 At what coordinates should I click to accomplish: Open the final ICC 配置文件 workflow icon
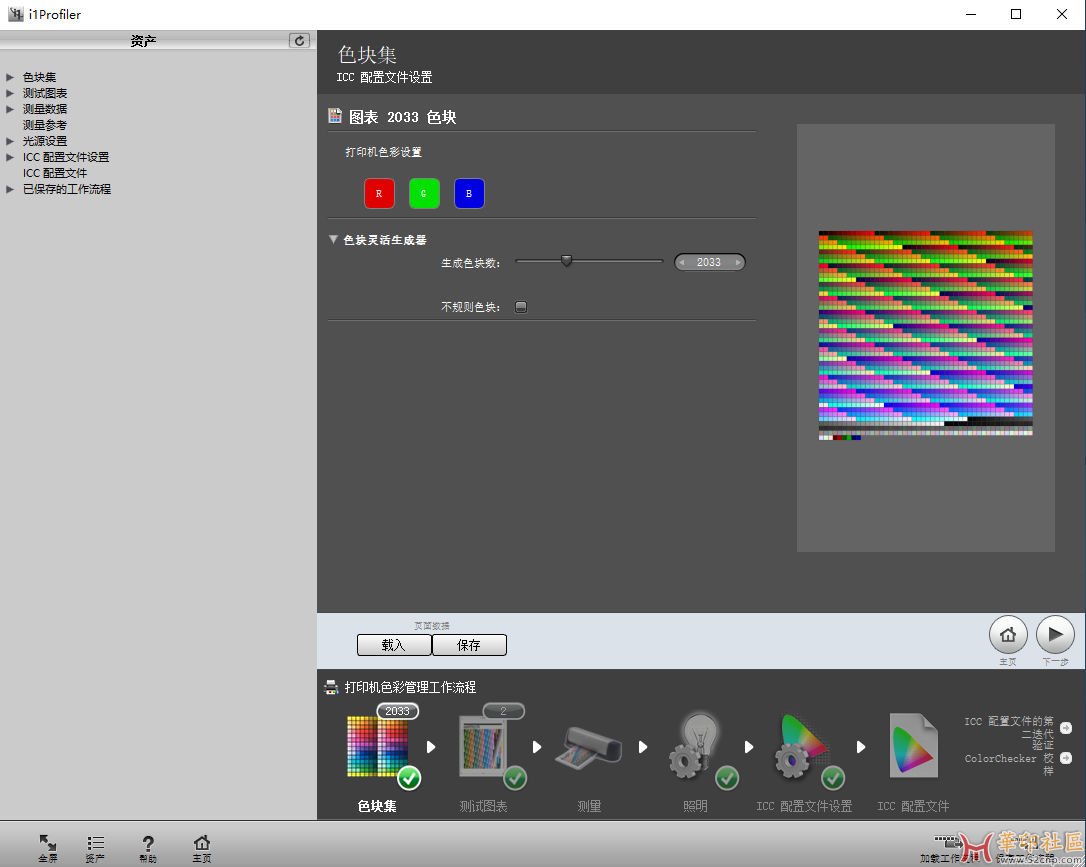[913, 747]
